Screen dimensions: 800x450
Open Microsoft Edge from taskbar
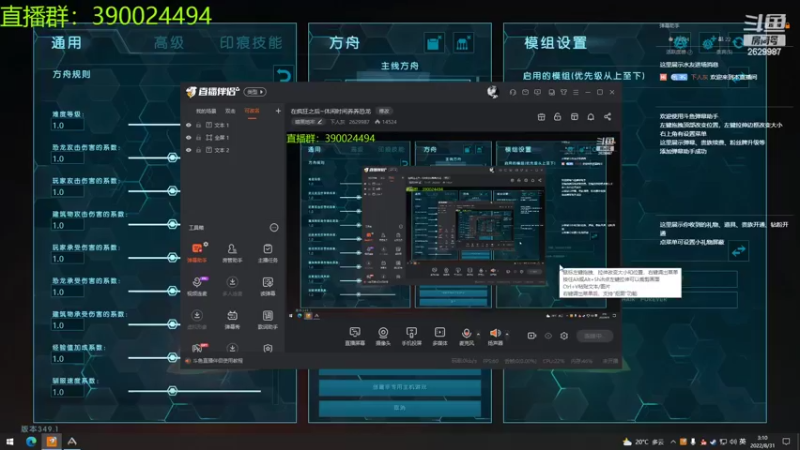click(x=31, y=441)
